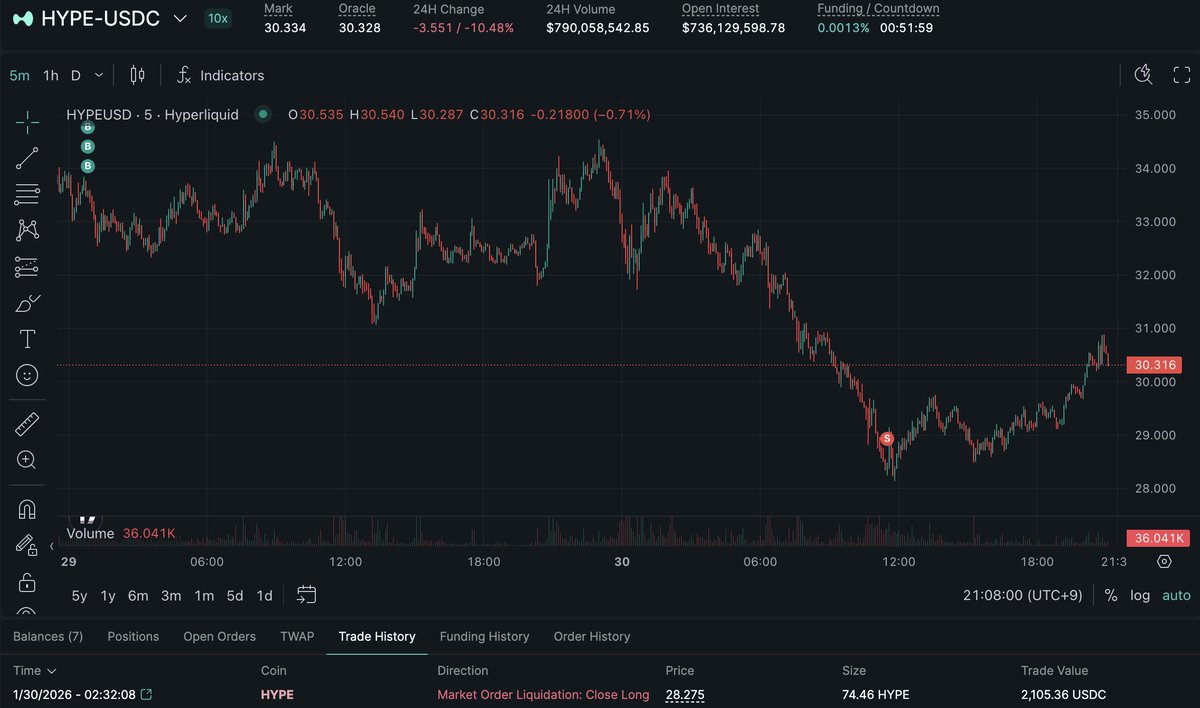Image resolution: width=1200 pixels, height=708 pixels.
Task: Open the HYPE-USDC pair selector dropdown
Action: point(180,17)
